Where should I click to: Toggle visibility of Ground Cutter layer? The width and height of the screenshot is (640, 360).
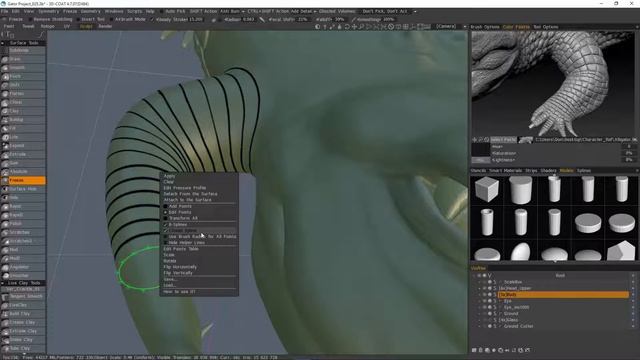(484, 326)
